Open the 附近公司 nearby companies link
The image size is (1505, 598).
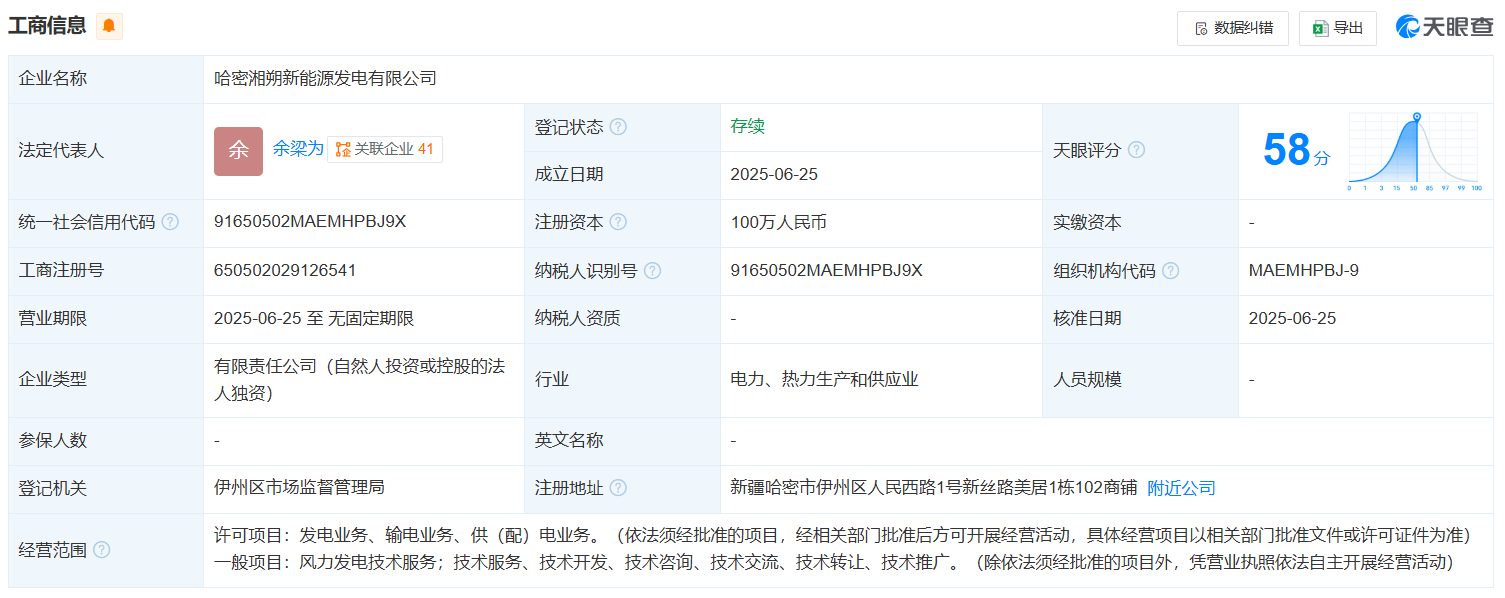pos(1181,488)
